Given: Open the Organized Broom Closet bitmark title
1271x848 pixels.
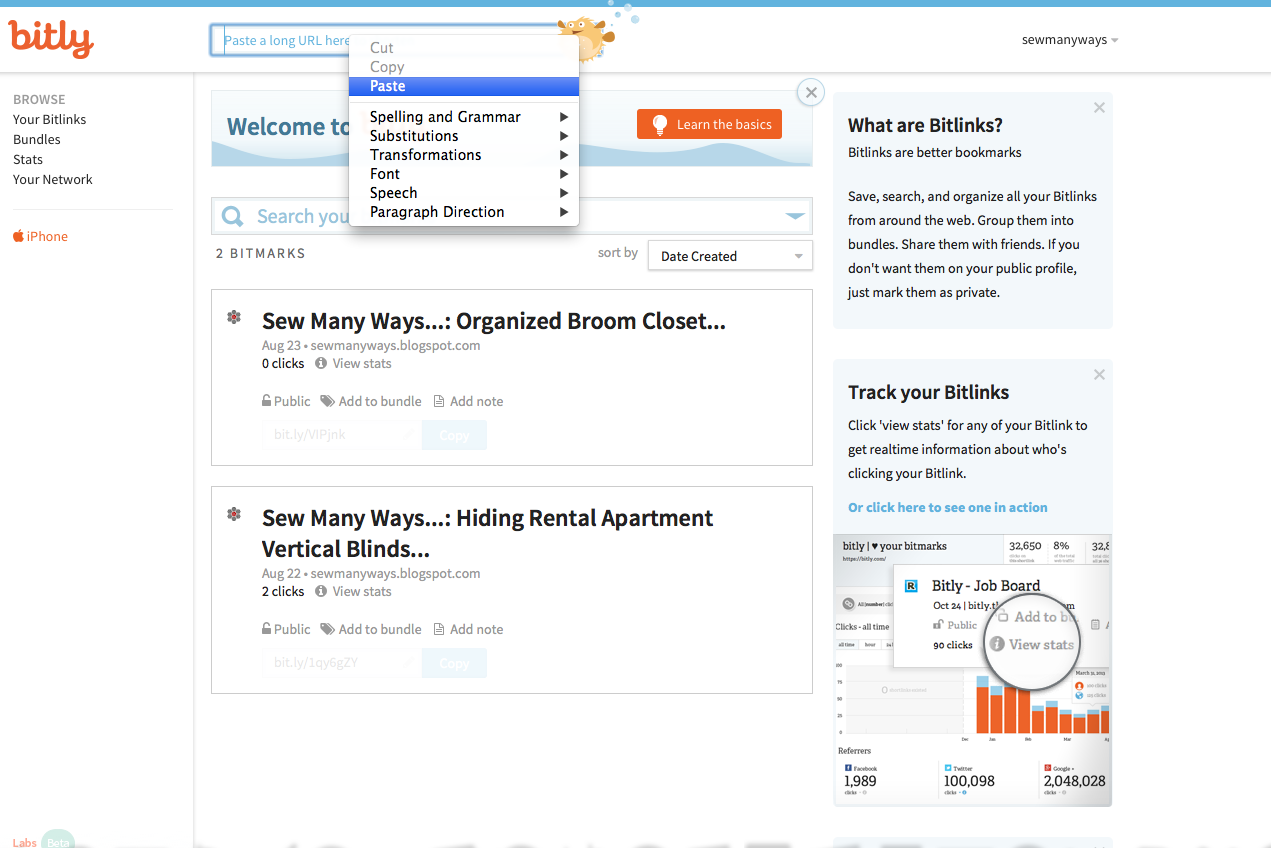Looking at the screenshot, I should tap(494, 321).
